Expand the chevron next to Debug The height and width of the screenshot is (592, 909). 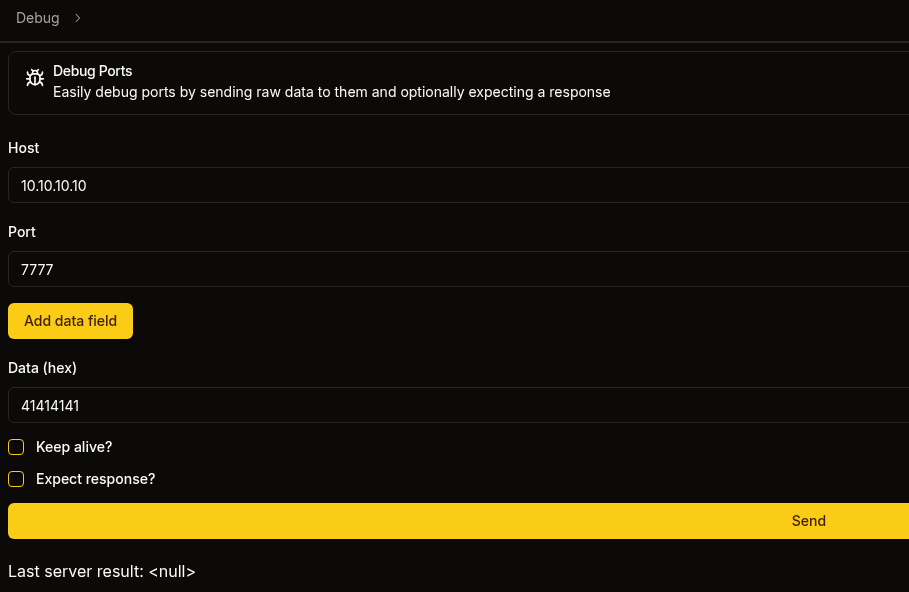(75, 18)
